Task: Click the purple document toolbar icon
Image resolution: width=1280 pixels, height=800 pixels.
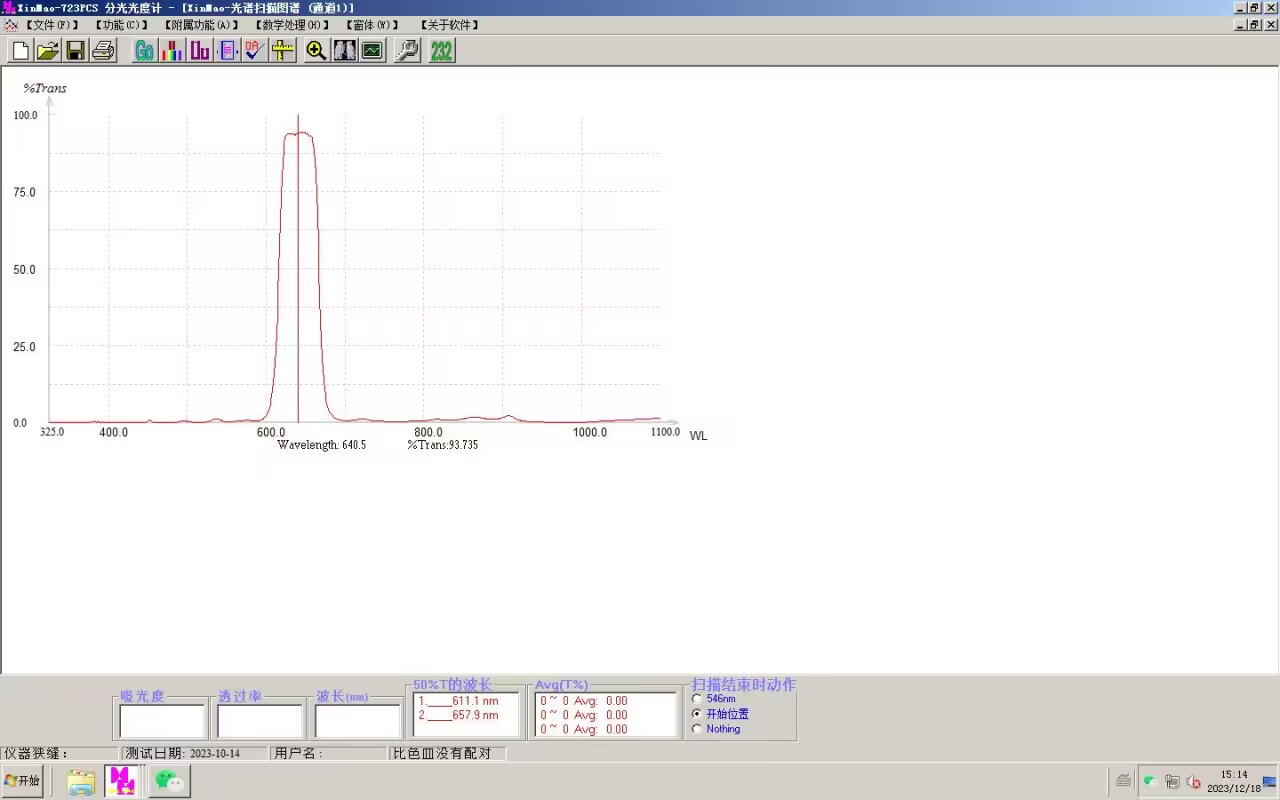Action: point(229,50)
